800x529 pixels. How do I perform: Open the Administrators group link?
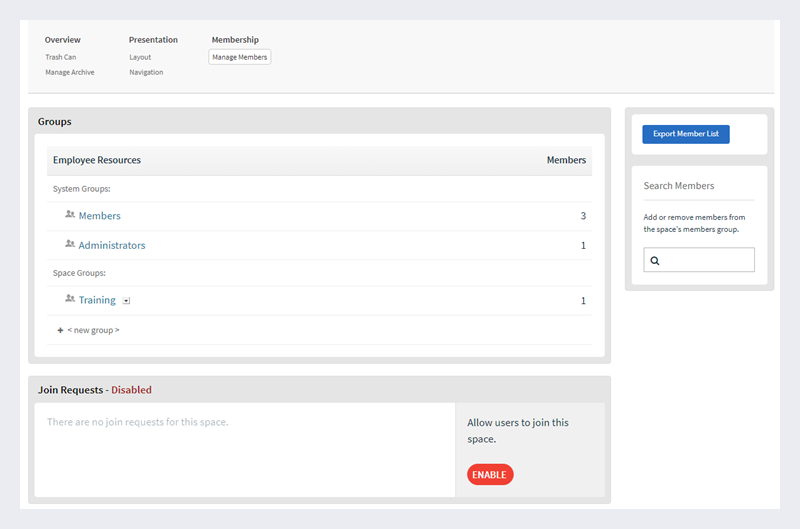(112, 245)
